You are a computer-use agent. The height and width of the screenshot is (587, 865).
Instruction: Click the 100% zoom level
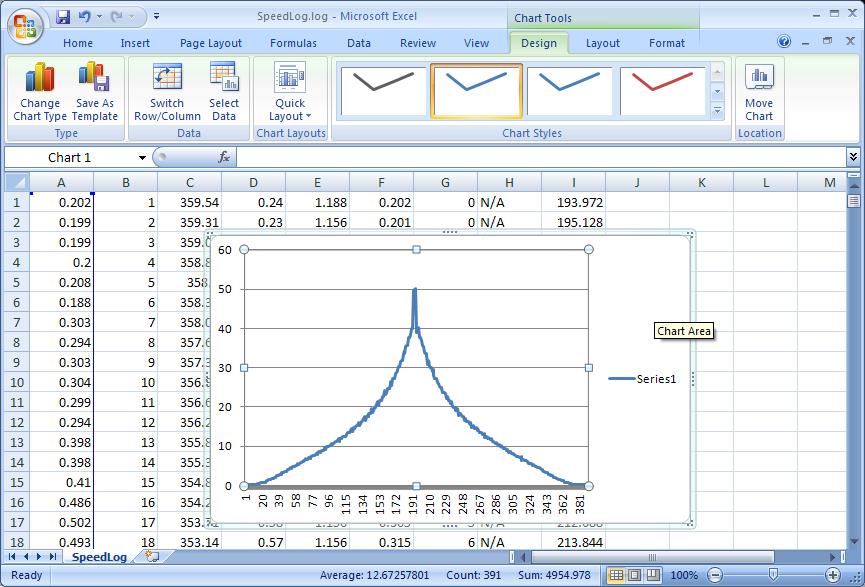coord(684,575)
